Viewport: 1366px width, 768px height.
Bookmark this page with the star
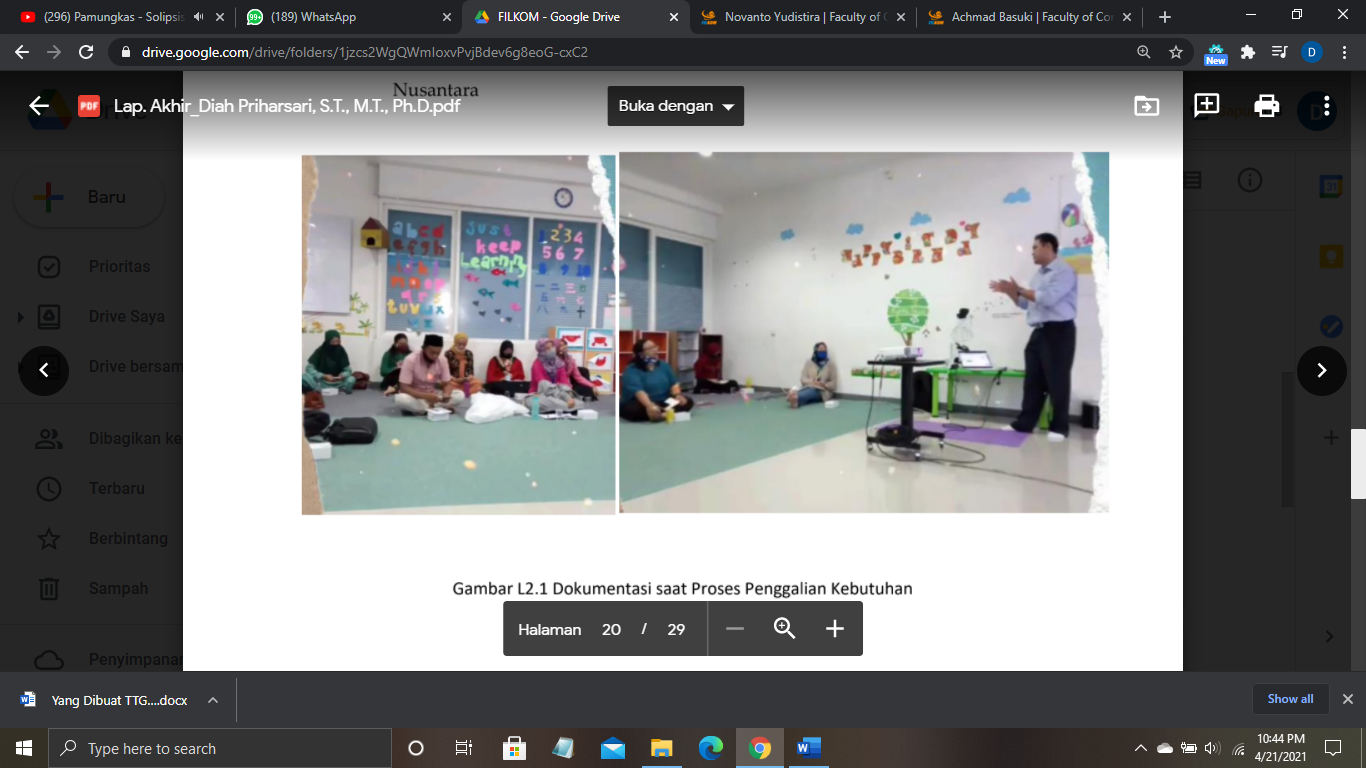1176,52
